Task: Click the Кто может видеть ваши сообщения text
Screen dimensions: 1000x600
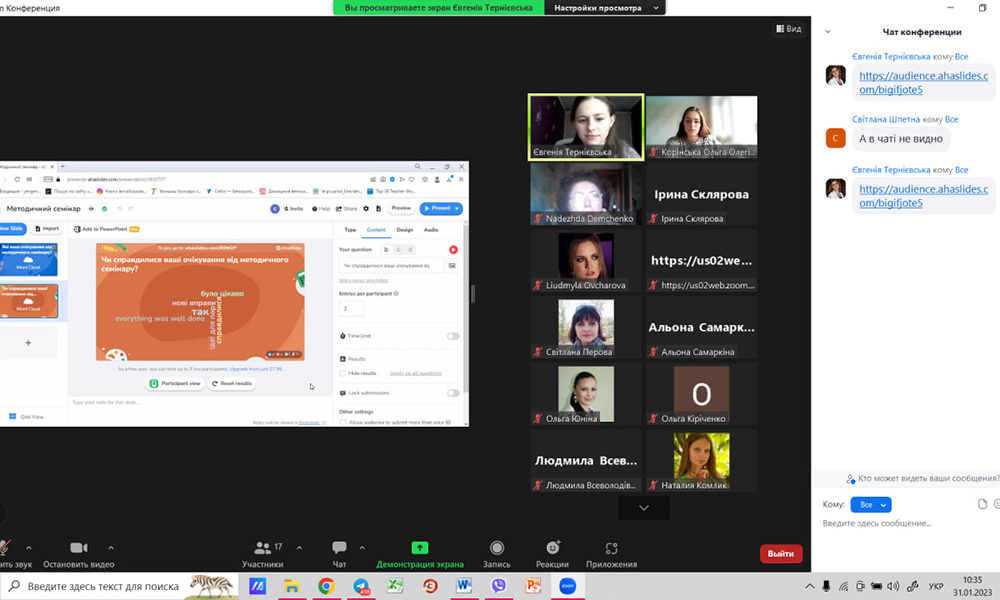Action: [929, 478]
